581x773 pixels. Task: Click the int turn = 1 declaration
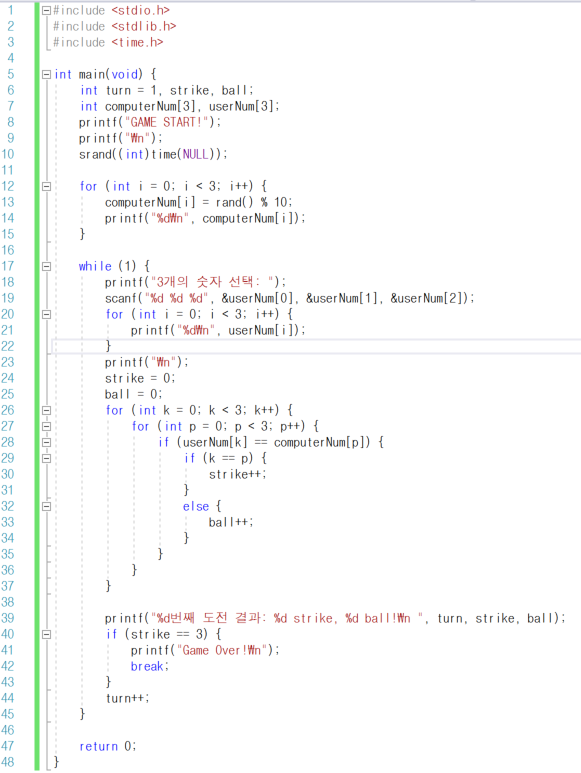pos(118,90)
